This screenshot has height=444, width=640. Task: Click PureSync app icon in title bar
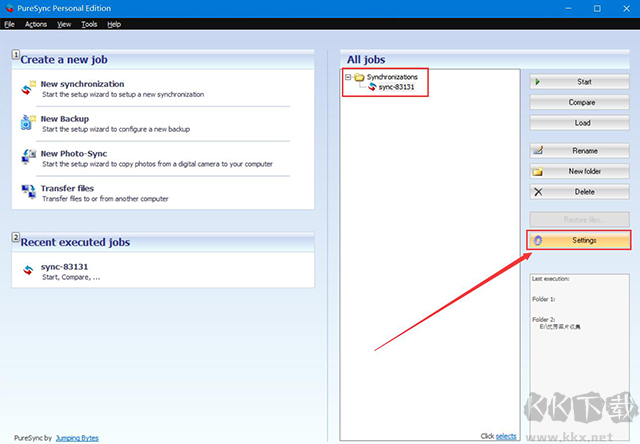pos(9,8)
